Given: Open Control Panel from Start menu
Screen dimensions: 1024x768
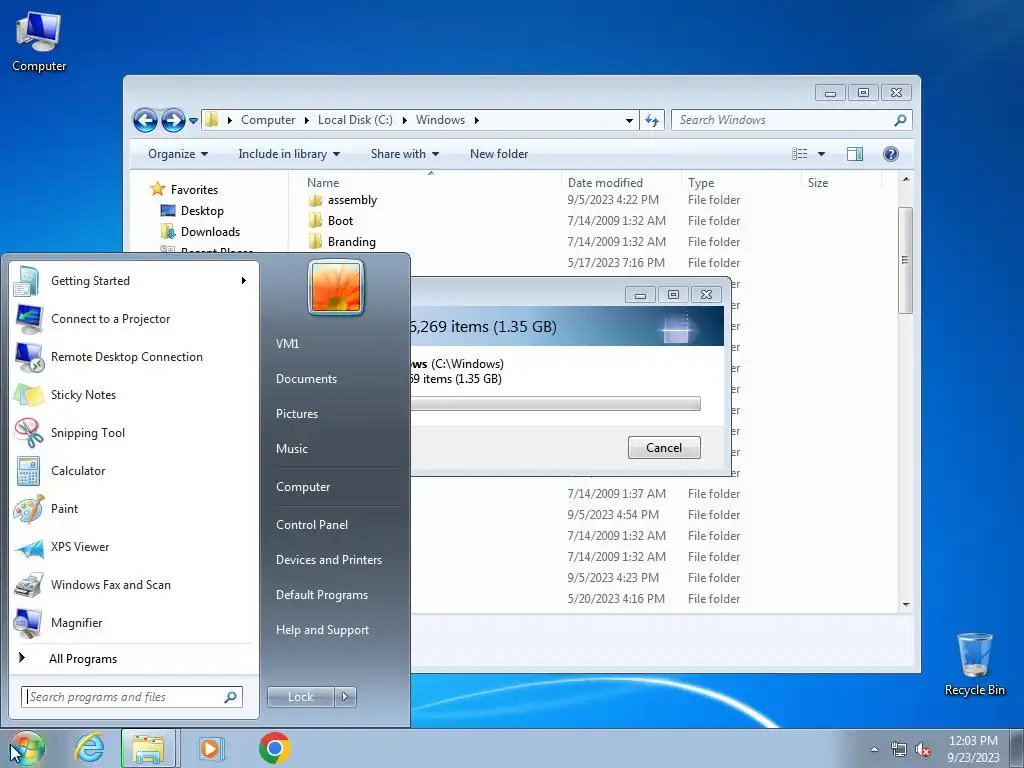Looking at the screenshot, I should point(312,525).
